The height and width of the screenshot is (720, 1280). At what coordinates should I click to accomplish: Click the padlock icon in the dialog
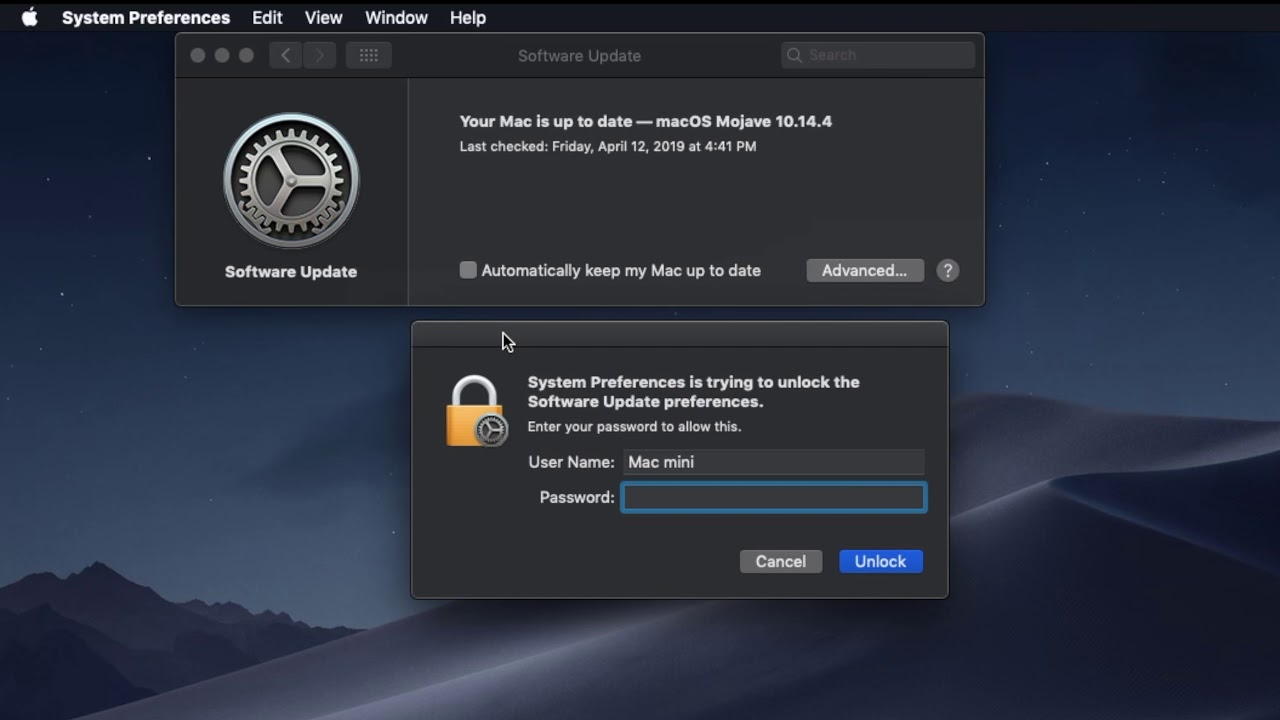point(477,411)
